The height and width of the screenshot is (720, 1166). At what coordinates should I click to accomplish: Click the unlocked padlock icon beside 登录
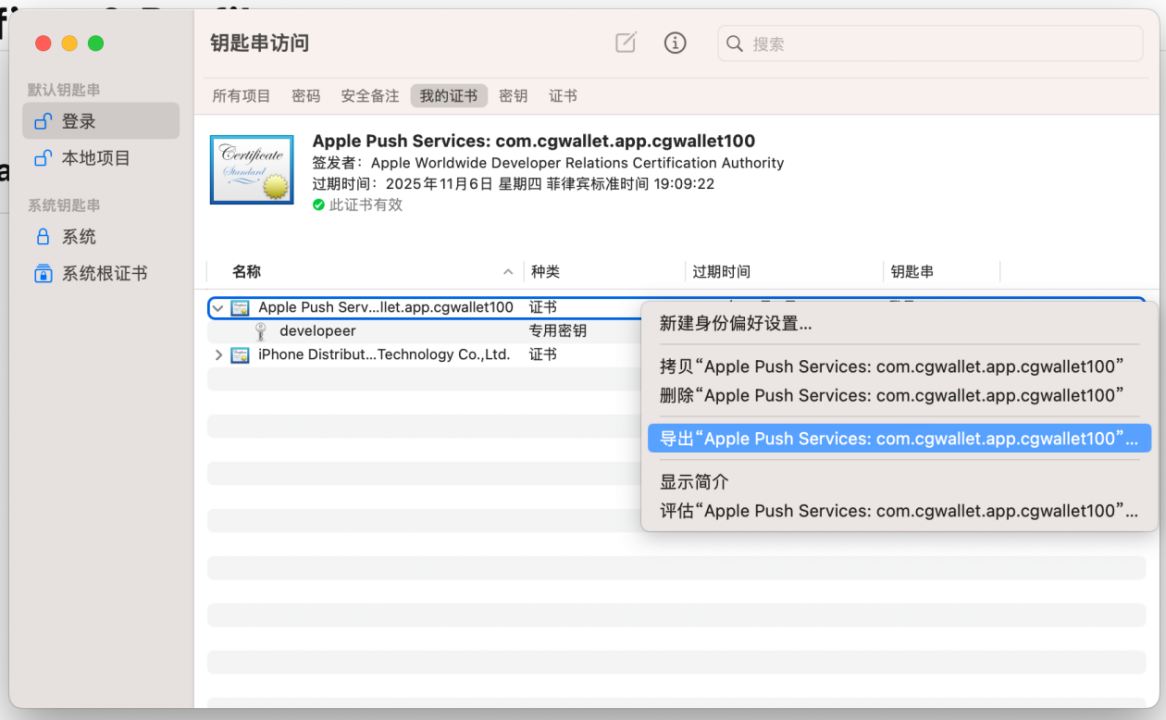point(43,120)
